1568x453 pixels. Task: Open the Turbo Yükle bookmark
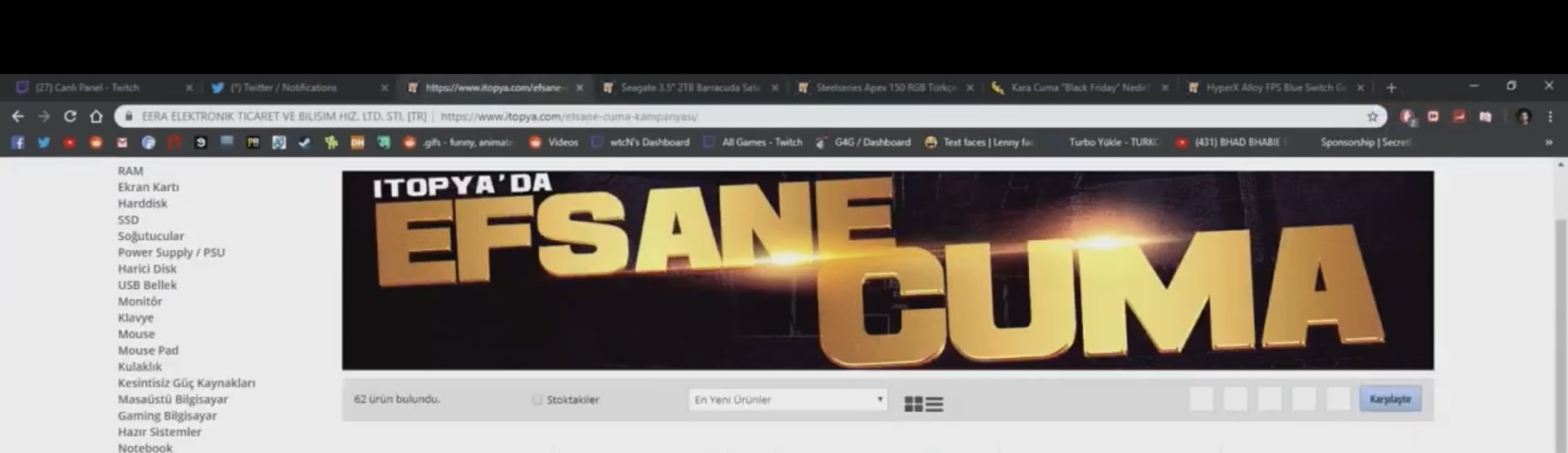(1105, 142)
